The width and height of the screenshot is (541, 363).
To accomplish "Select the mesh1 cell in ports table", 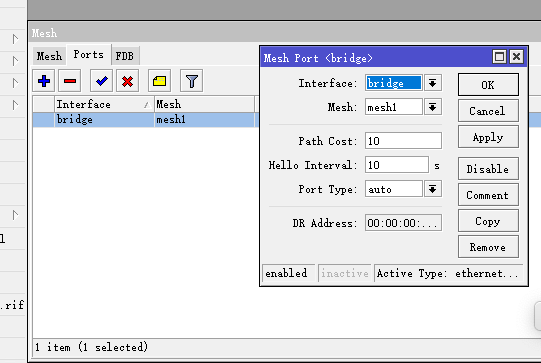I will [x=204, y=120].
